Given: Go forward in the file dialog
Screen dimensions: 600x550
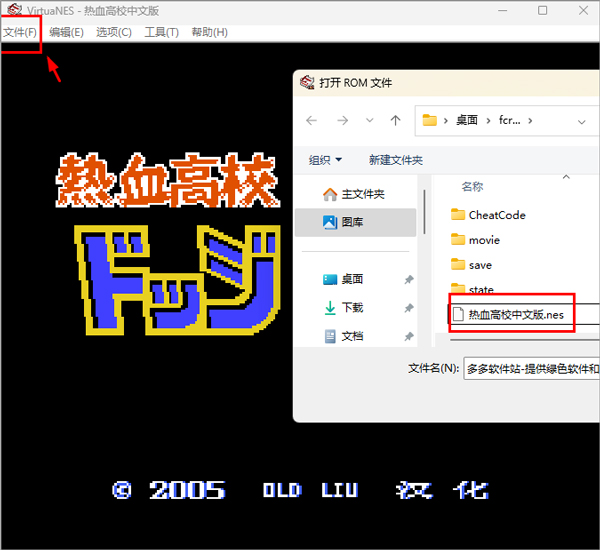Looking at the screenshot, I should coord(342,121).
